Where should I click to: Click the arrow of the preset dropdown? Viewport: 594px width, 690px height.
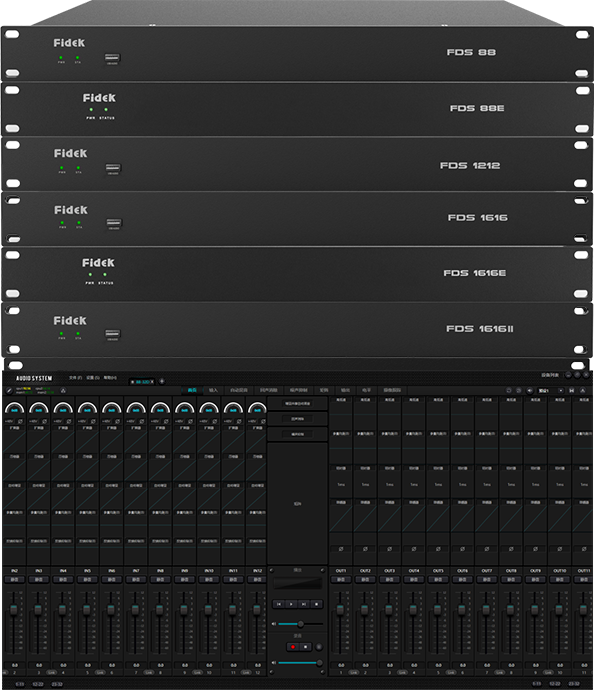pos(561,390)
